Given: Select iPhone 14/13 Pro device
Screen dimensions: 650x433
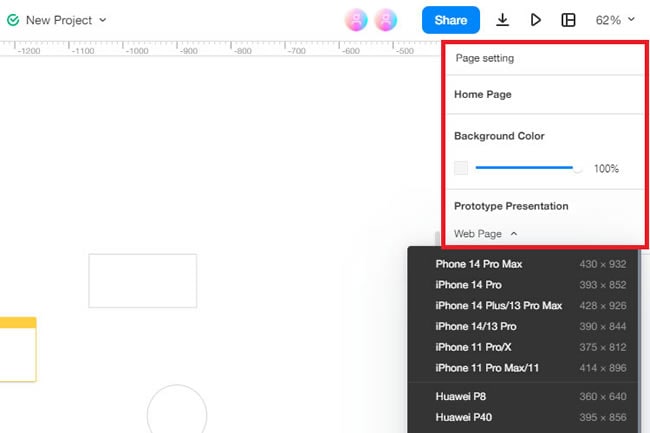Looking at the screenshot, I should click(x=523, y=326).
